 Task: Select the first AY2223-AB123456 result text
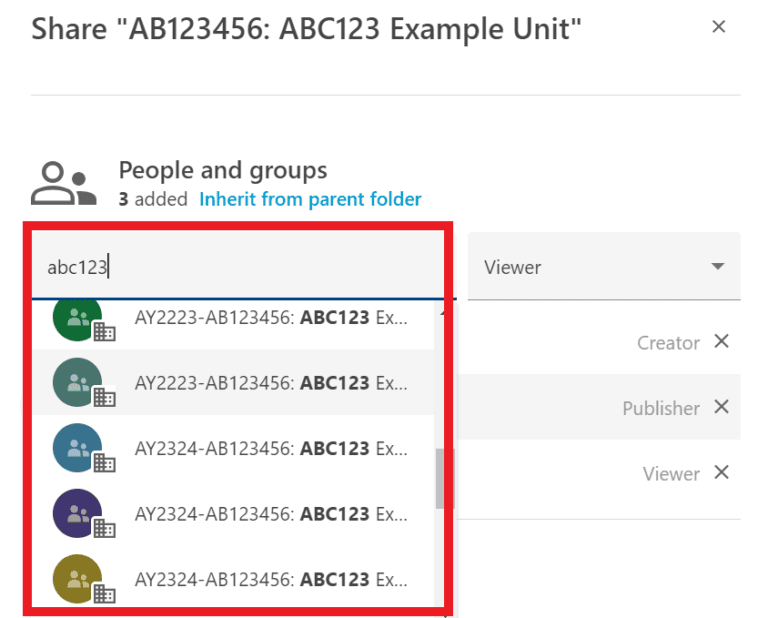pos(271,318)
